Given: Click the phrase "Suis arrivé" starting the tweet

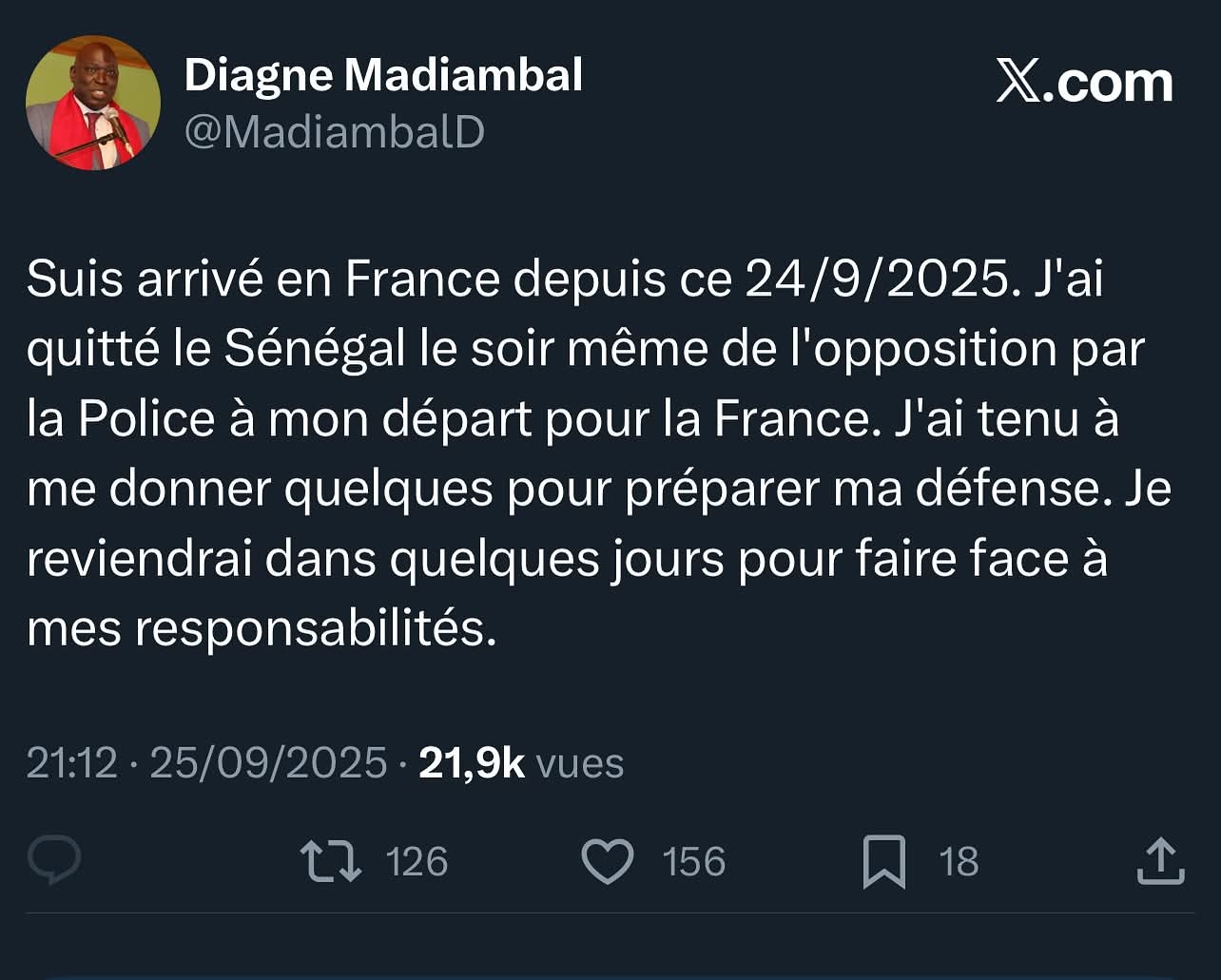Looking at the screenshot, I should 145,279.
